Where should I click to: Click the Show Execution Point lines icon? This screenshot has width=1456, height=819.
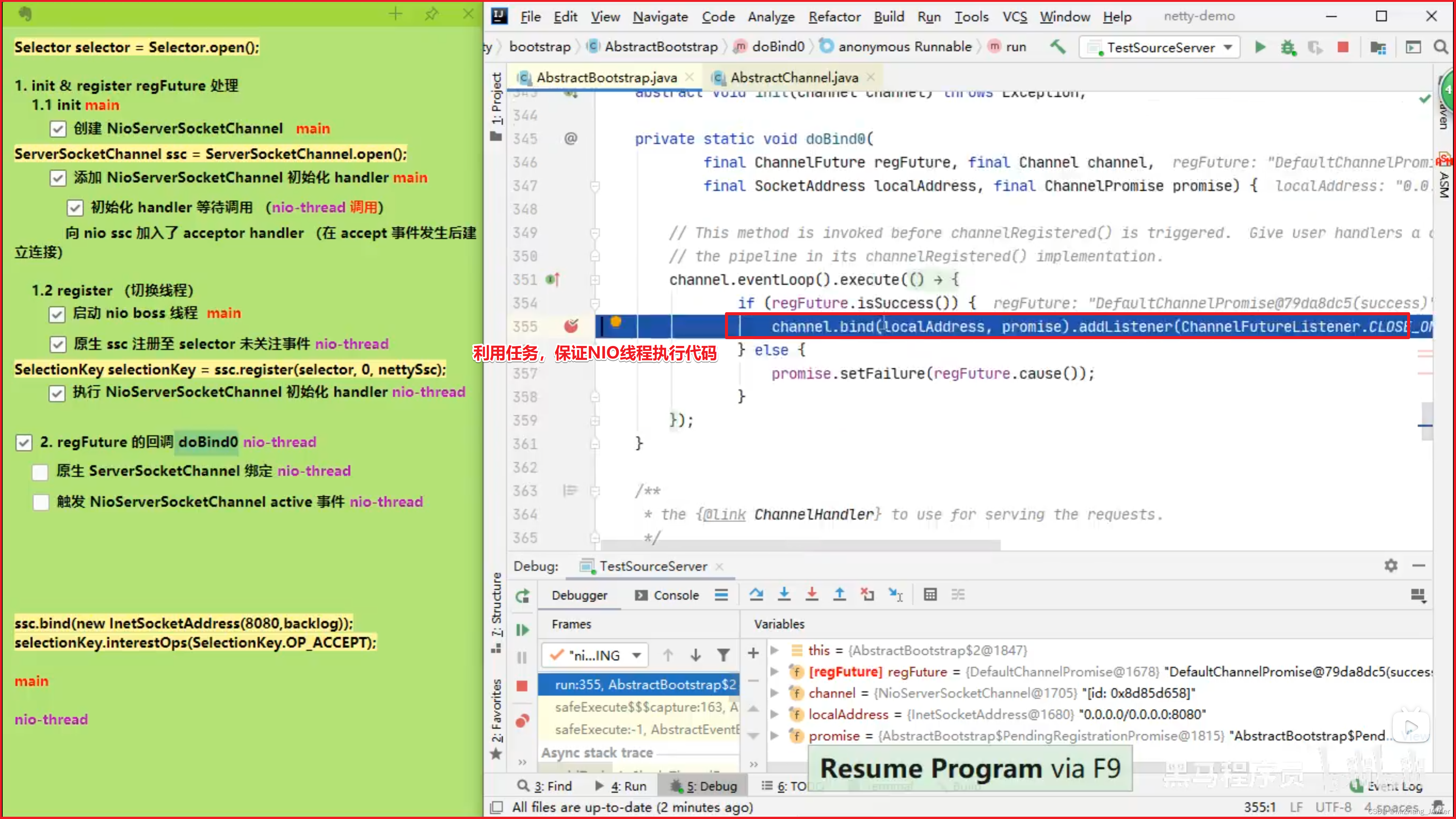[721, 595]
